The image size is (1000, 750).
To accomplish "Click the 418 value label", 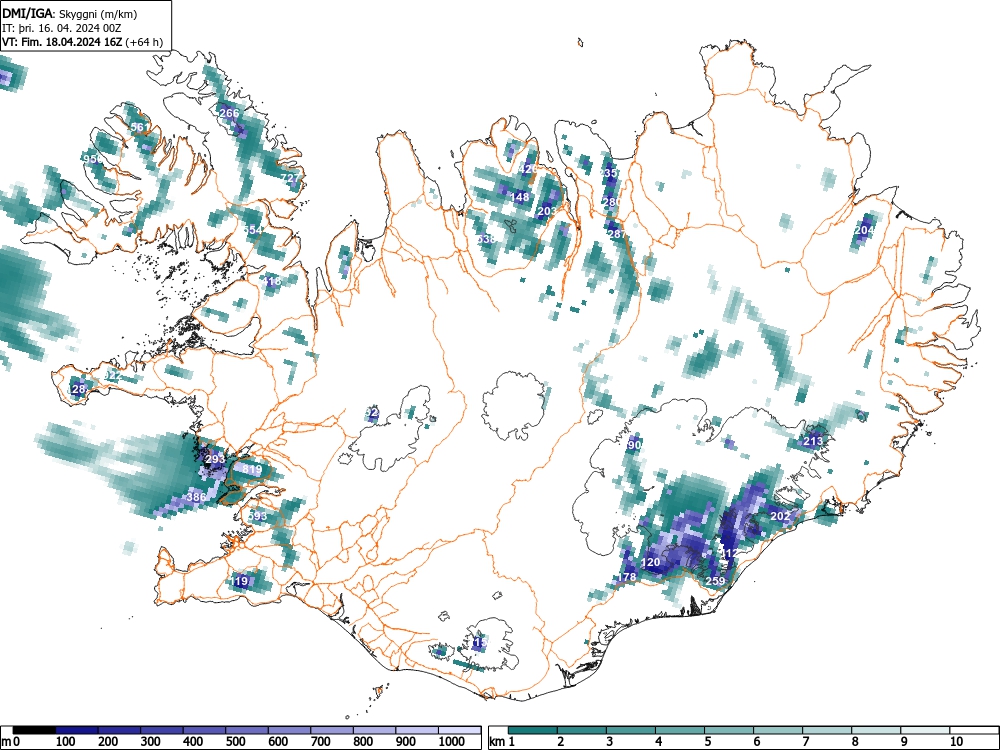I will [x=272, y=281].
